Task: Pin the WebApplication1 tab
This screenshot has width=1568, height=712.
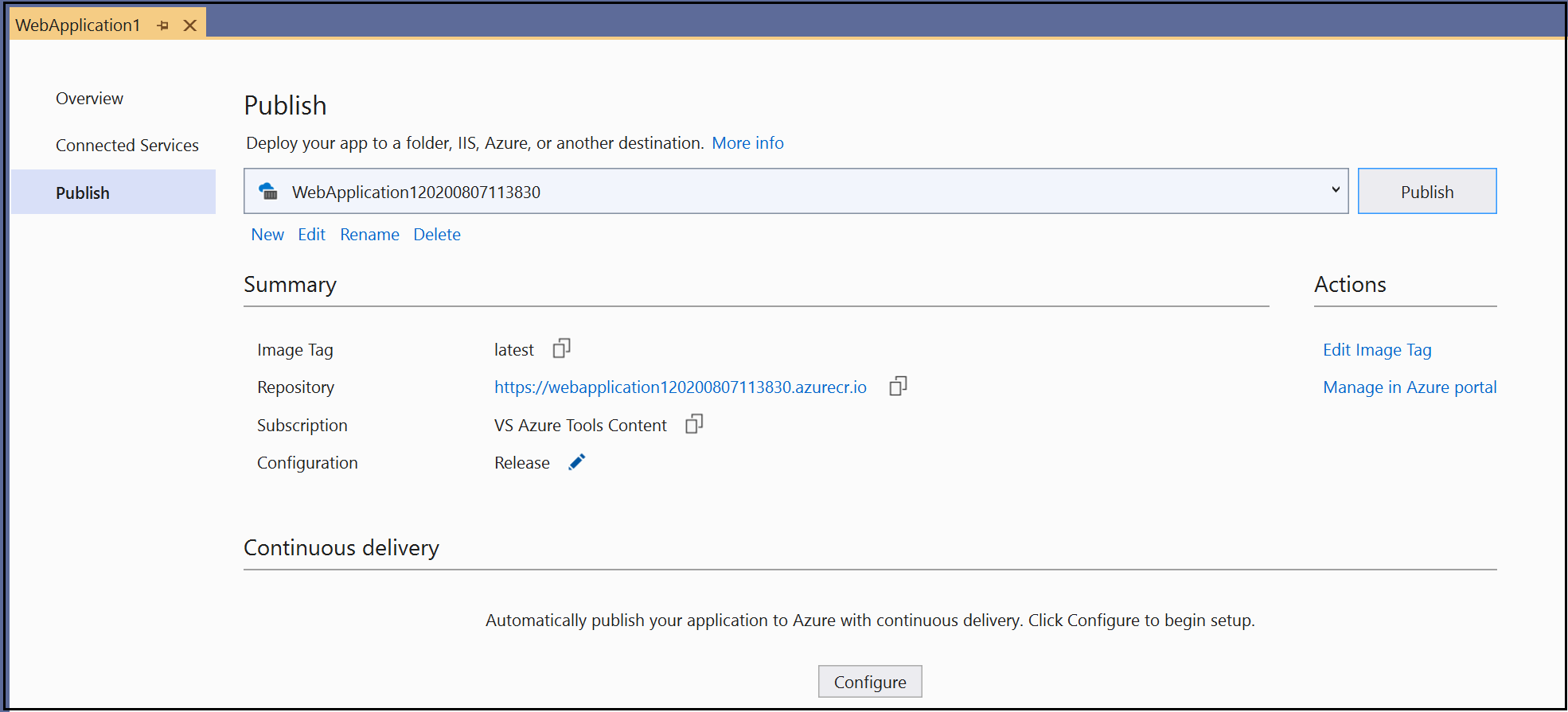Action: pyautogui.click(x=163, y=25)
